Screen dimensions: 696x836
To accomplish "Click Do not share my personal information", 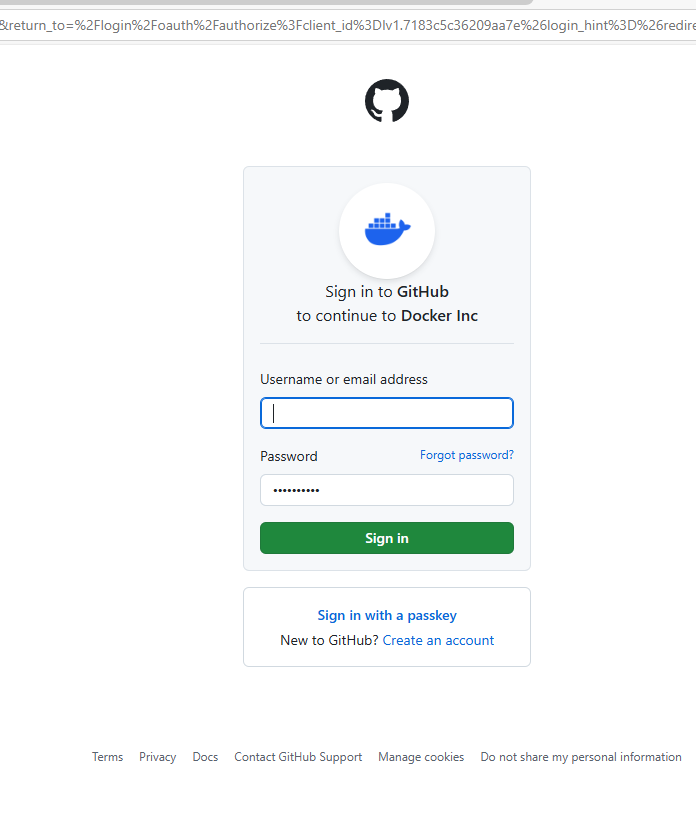I will pos(581,757).
